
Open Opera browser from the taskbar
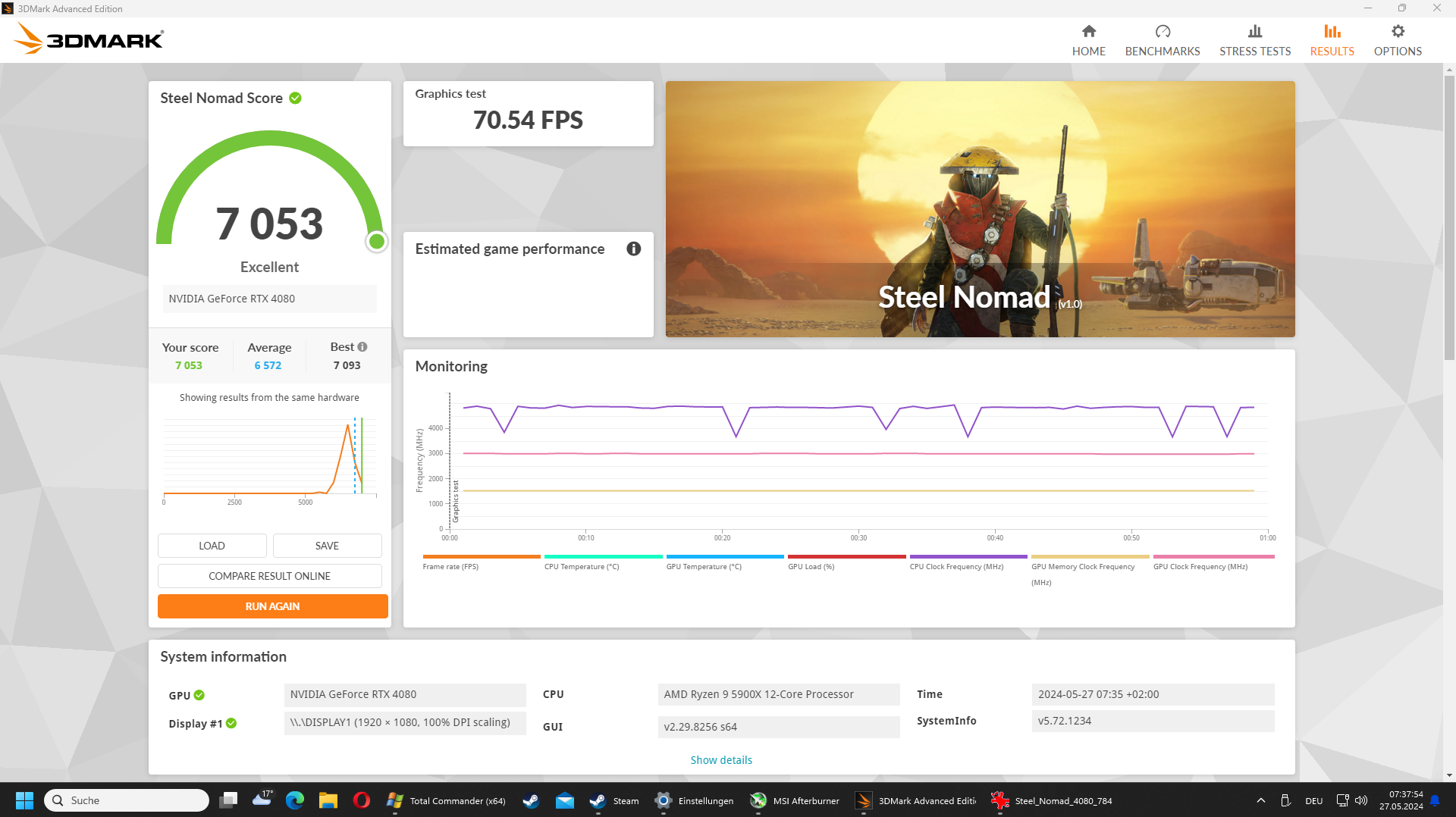click(x=362, y=800)
